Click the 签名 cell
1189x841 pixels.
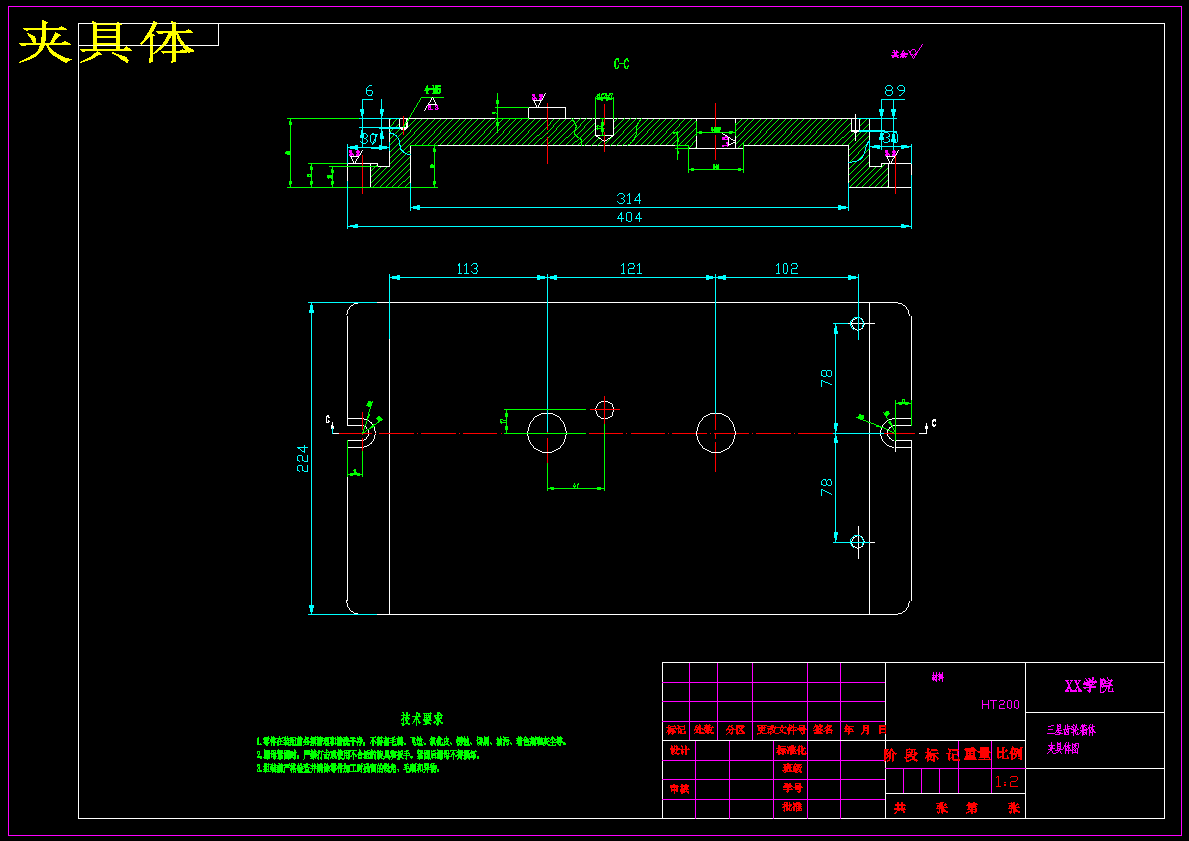coord(824,730)
